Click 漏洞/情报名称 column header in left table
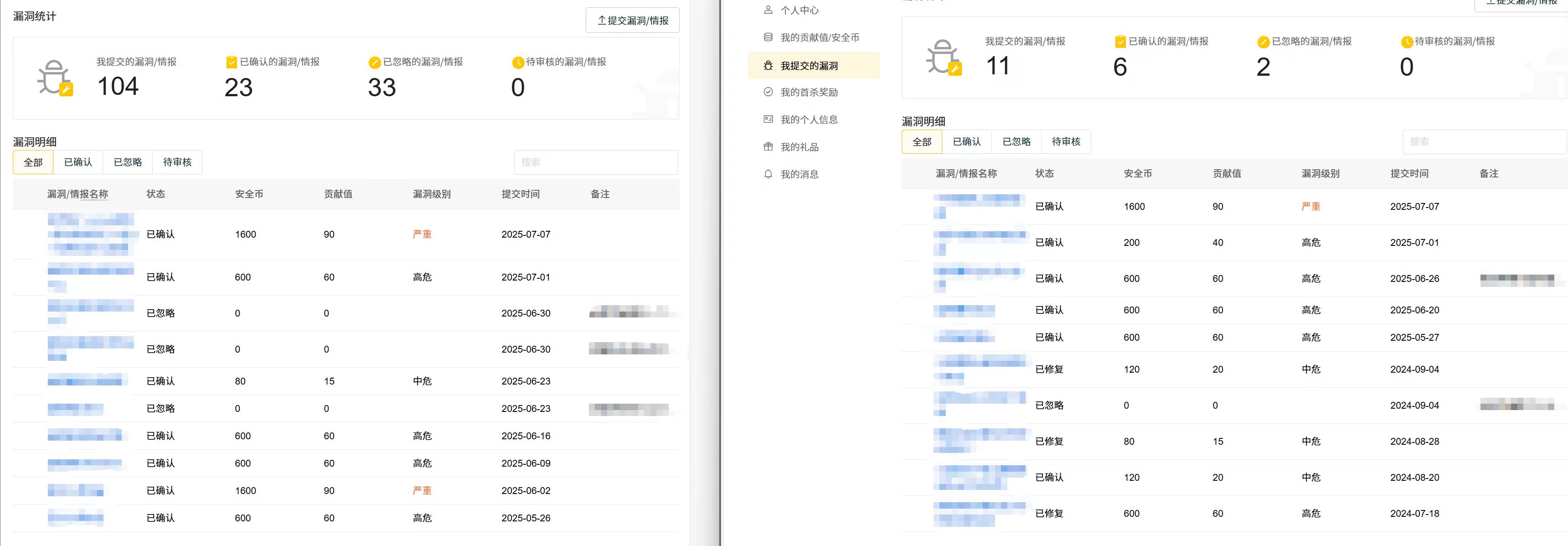 [x=78, y=194]
